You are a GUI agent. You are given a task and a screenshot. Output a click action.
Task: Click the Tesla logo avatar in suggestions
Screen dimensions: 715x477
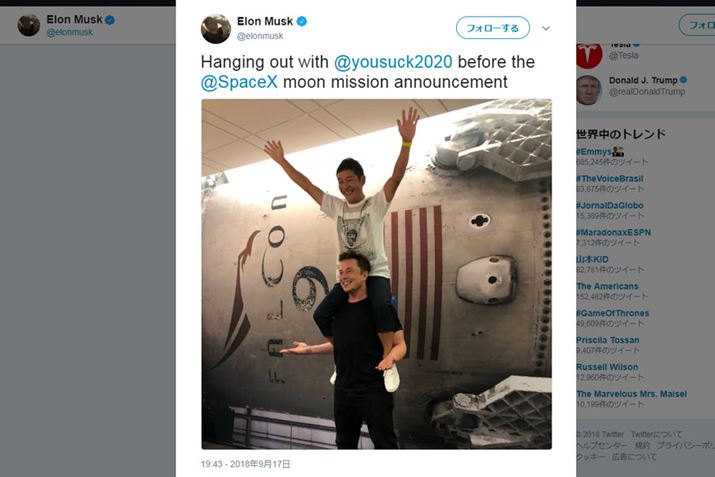point(588,51)
